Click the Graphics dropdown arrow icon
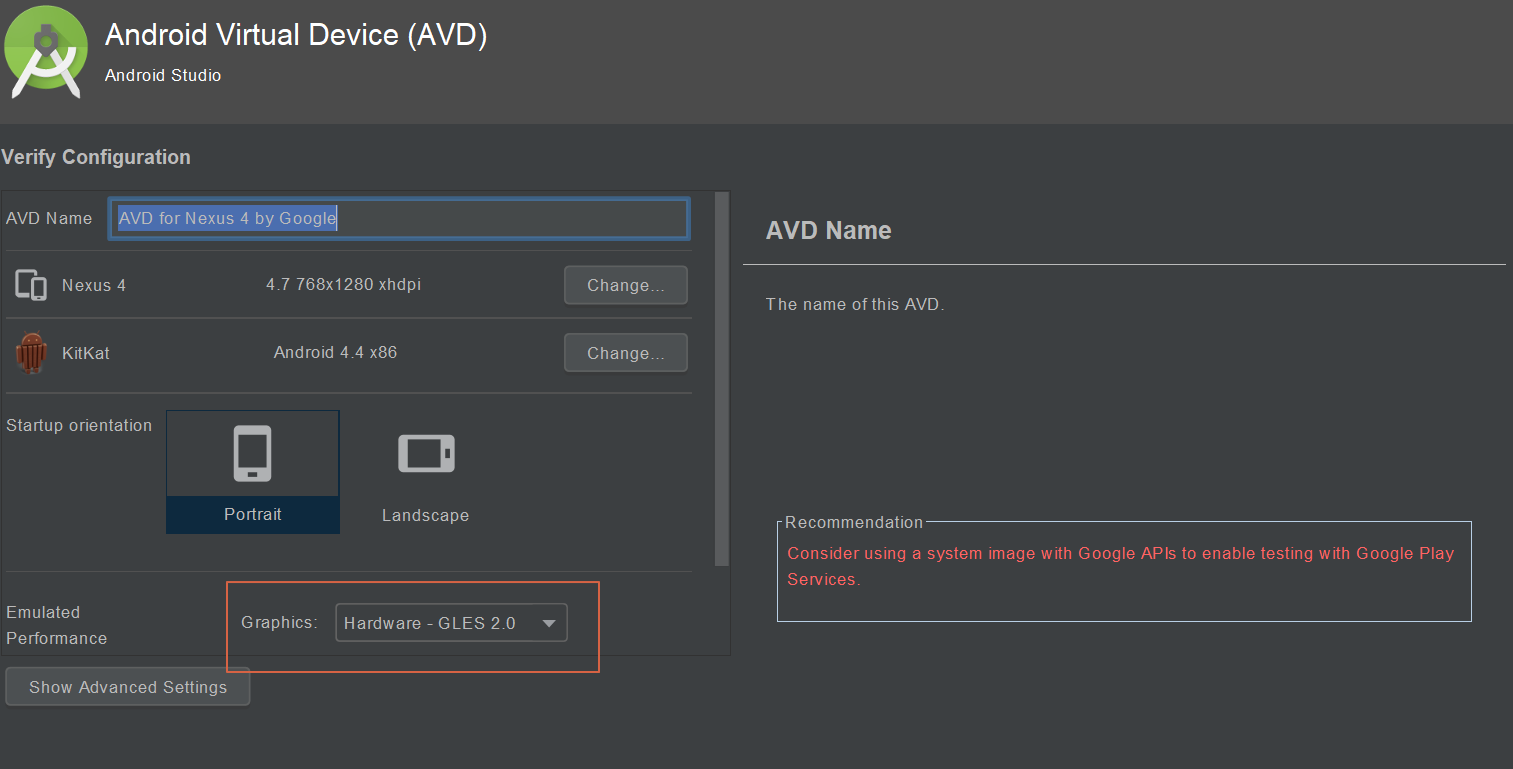 (x=549, y=622)
